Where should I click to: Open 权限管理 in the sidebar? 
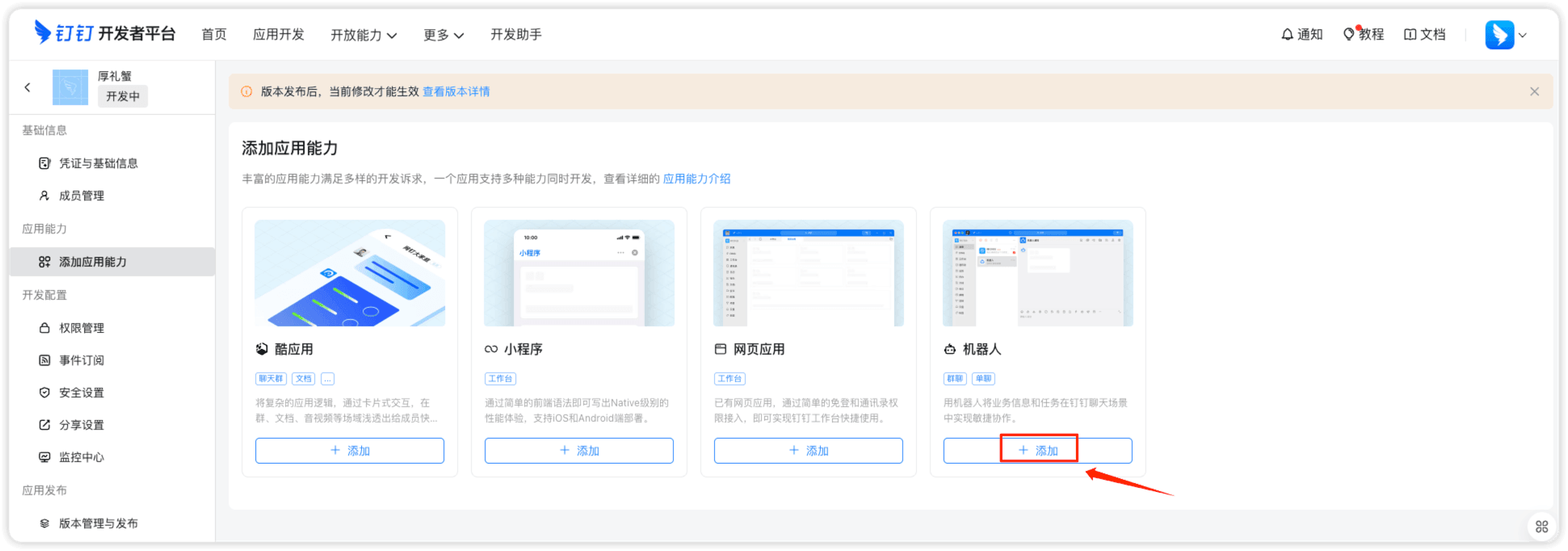click(112, 328)
